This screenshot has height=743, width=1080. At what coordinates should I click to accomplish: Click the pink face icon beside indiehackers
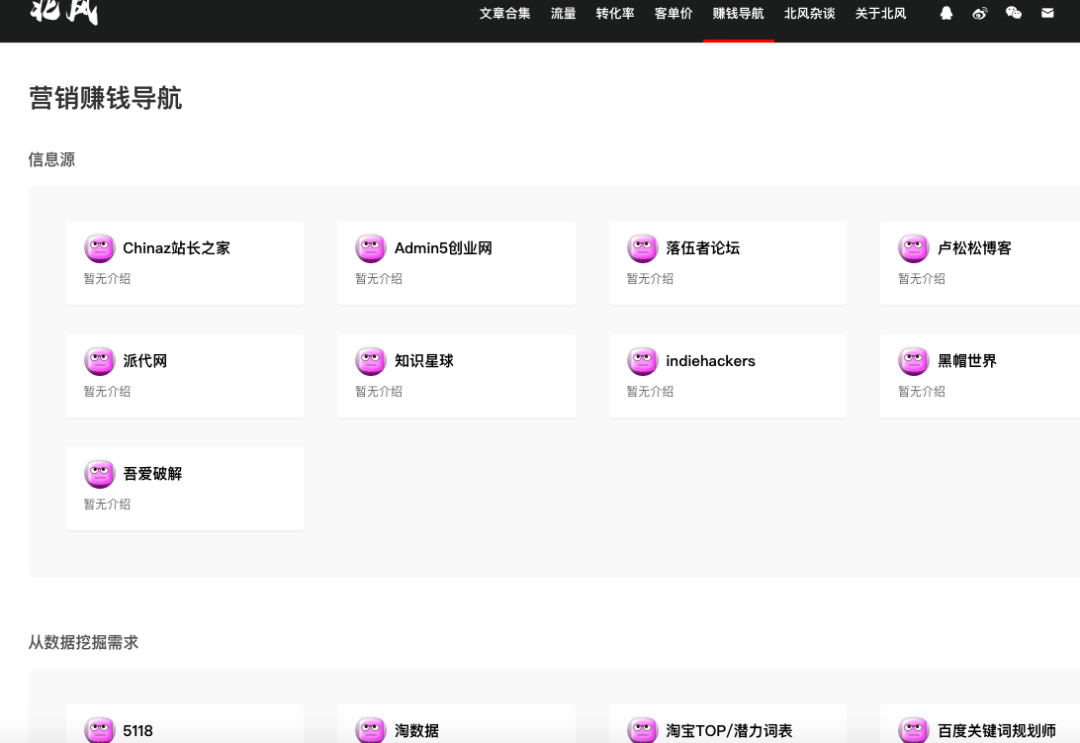pos(642,361)
